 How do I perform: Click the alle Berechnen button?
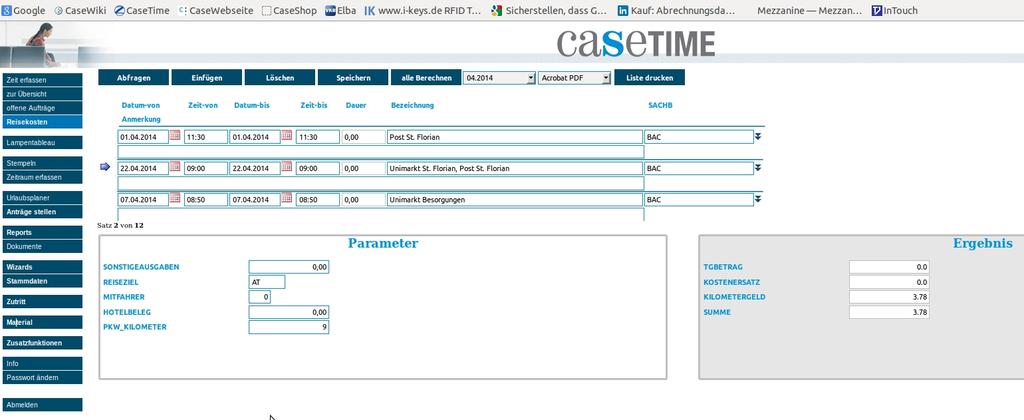tap(426, 78)
